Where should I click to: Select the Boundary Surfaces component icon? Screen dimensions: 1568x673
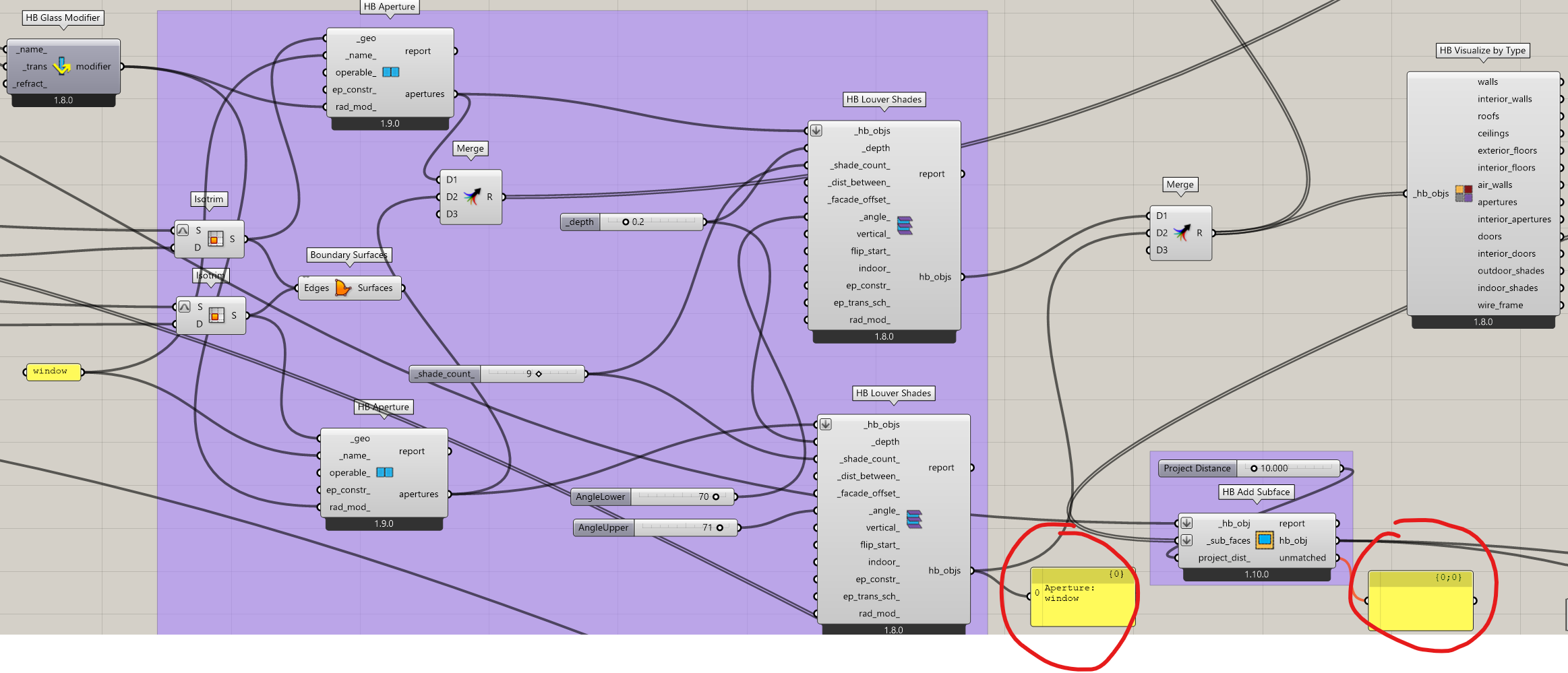343,288
